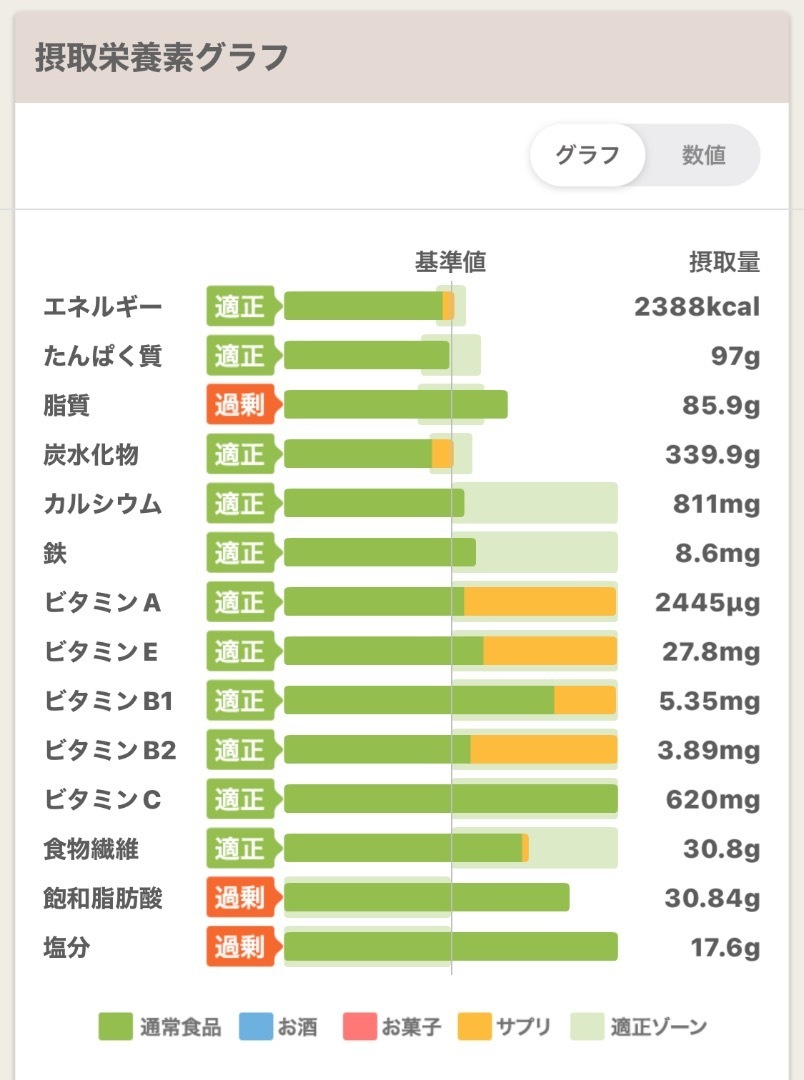Click the 適正 badge beside カルシウム
The height and width of the screenshot is (1080, 804).
coord(240,504)
